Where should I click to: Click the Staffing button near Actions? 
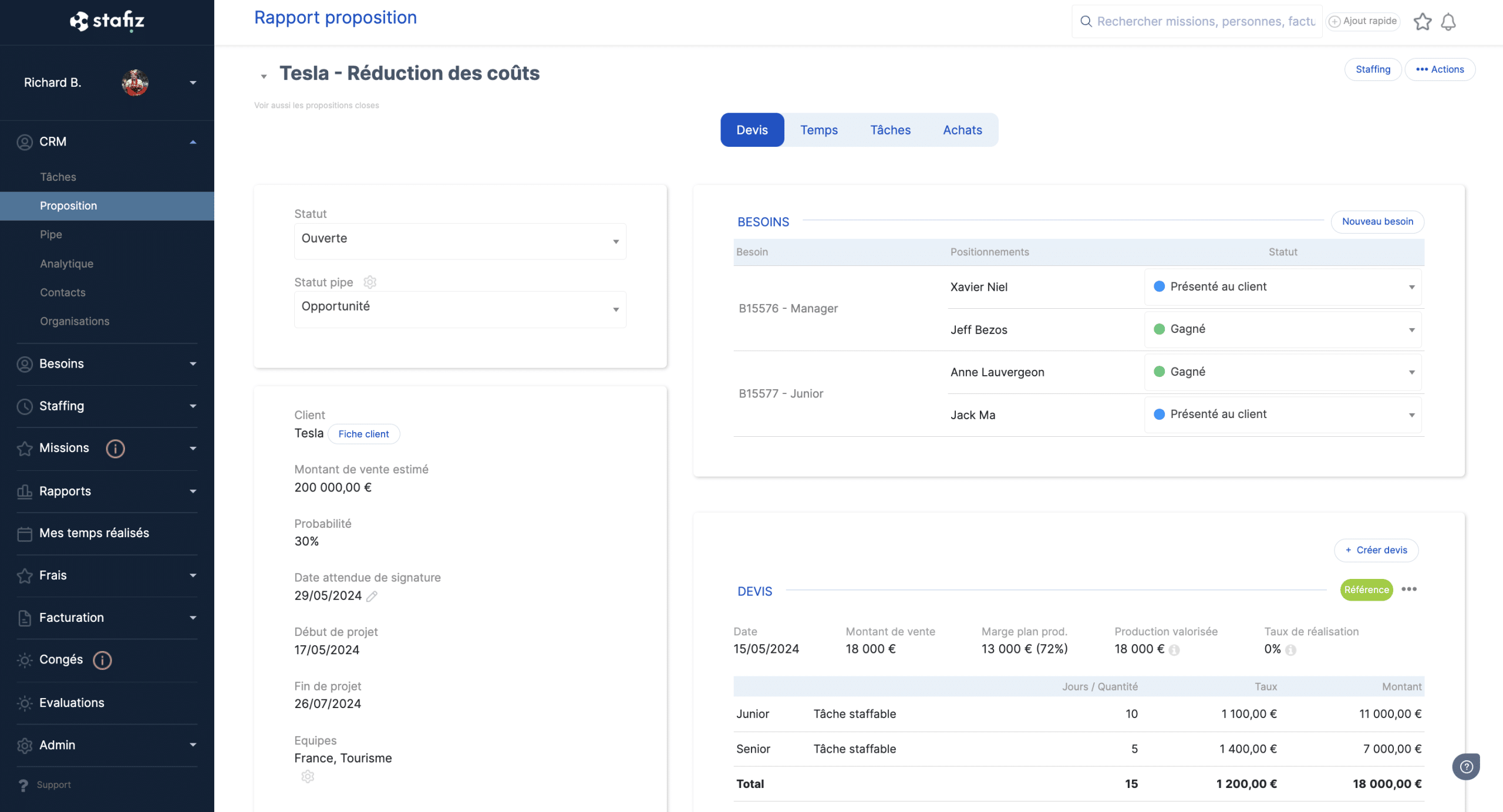coord(1373,69)
